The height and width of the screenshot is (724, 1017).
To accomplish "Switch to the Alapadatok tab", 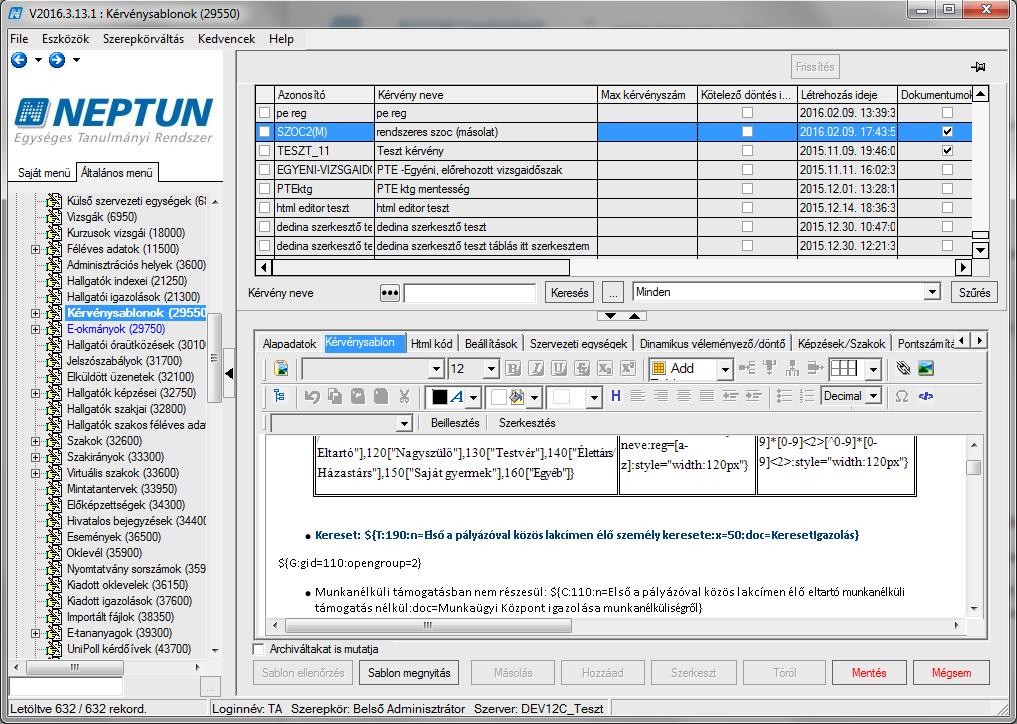I will 289,344.
